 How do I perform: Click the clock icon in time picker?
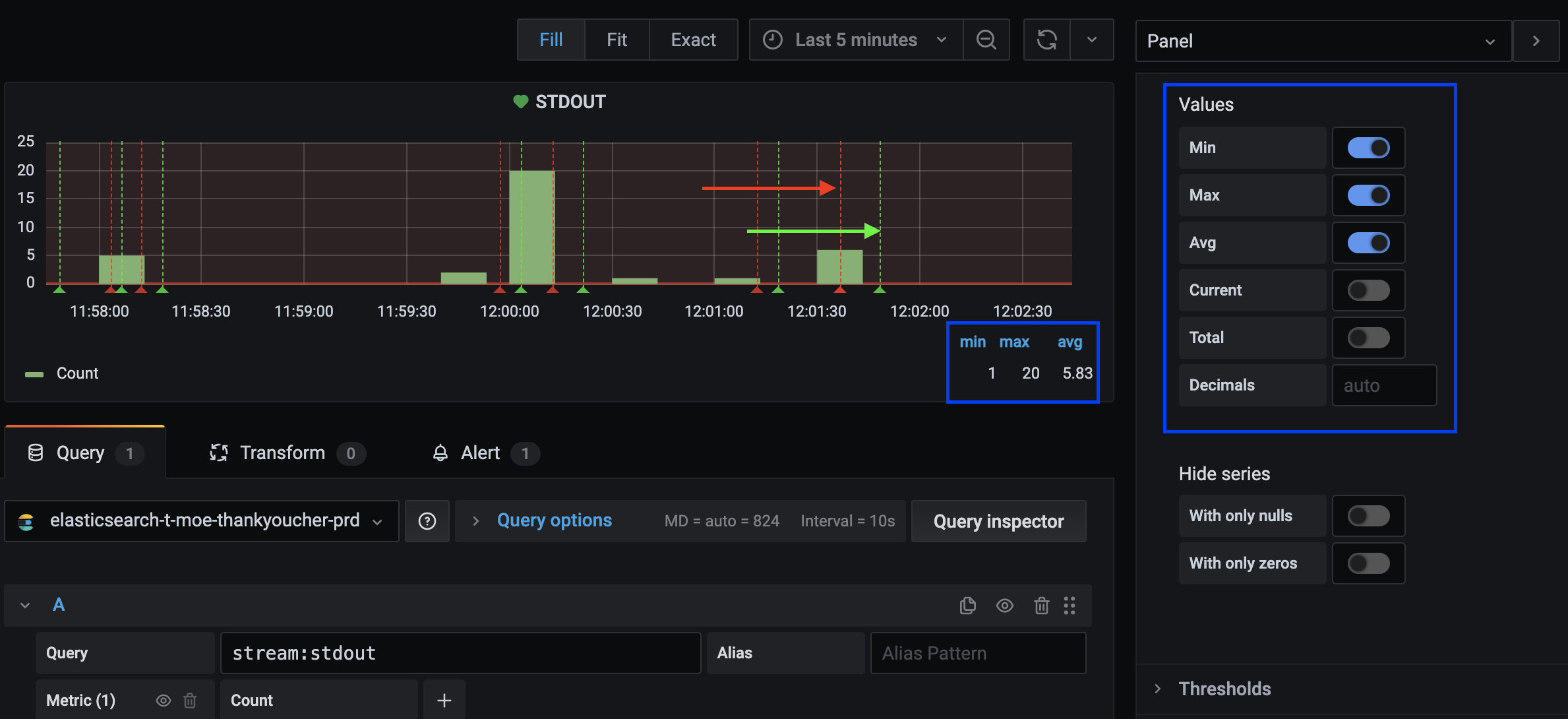click(x=773, y=40)
